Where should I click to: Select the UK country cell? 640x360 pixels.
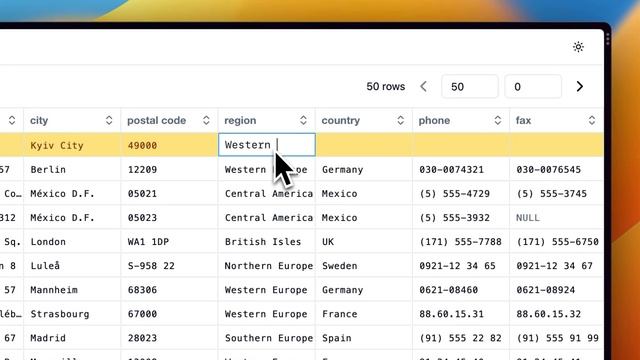point(364,242)
